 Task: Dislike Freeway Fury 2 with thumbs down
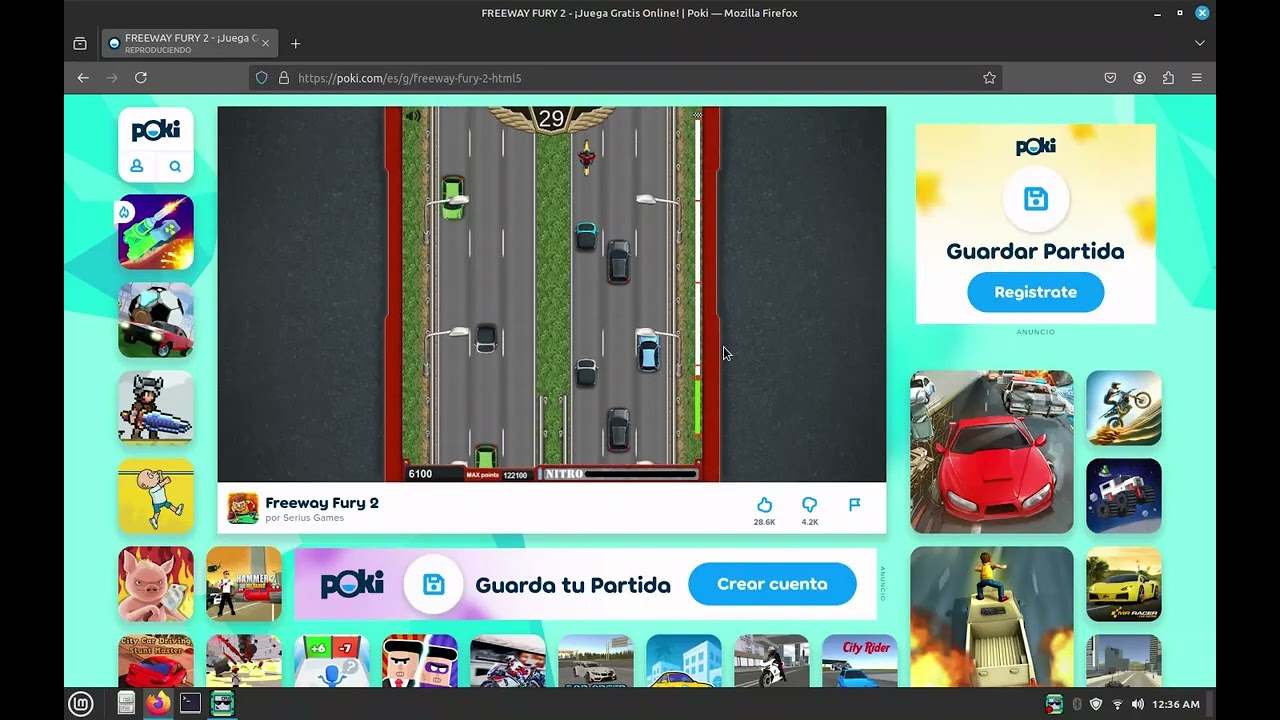click(810, 505)
